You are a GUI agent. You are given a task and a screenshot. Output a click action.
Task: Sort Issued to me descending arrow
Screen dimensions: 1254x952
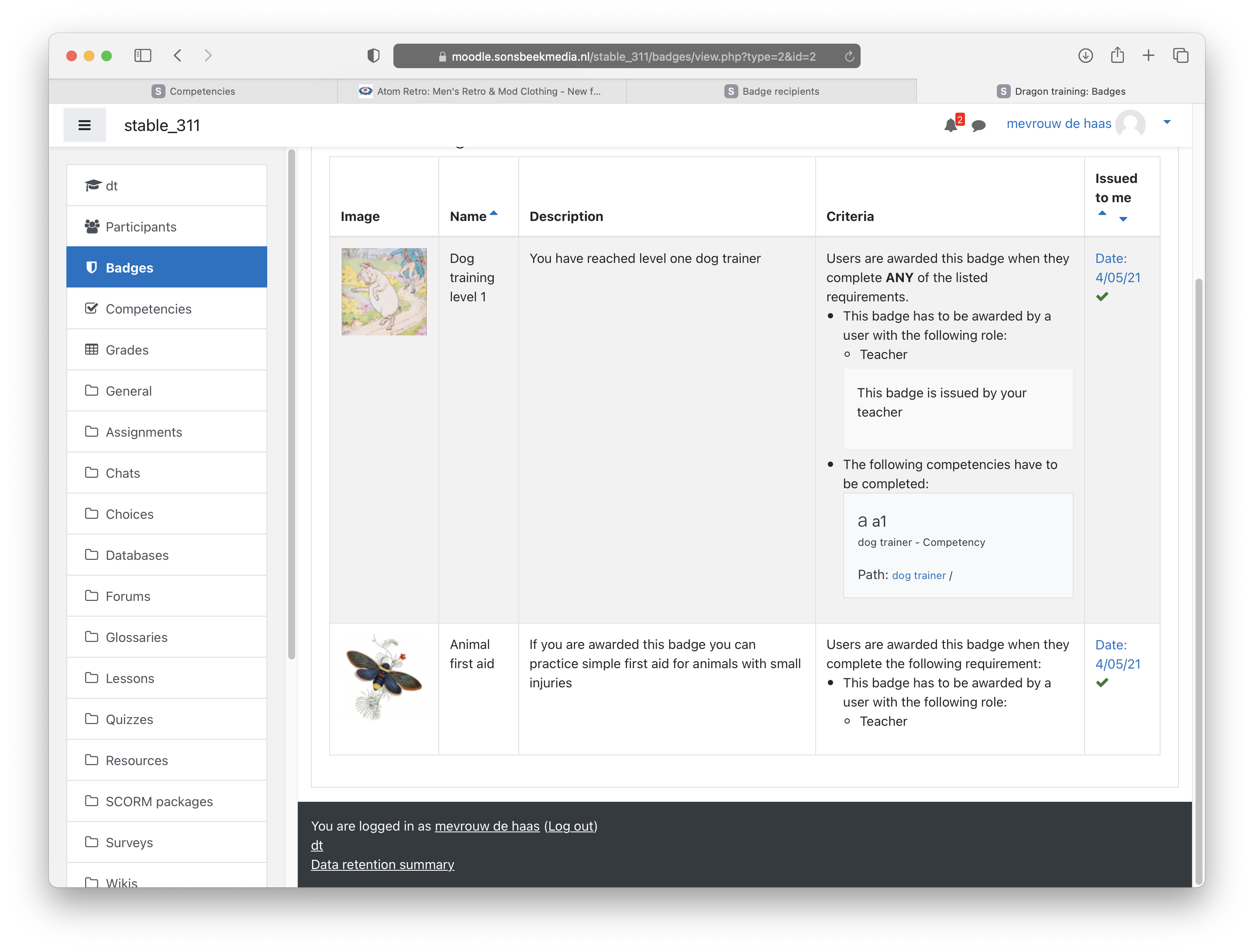tap(1123, 219)
